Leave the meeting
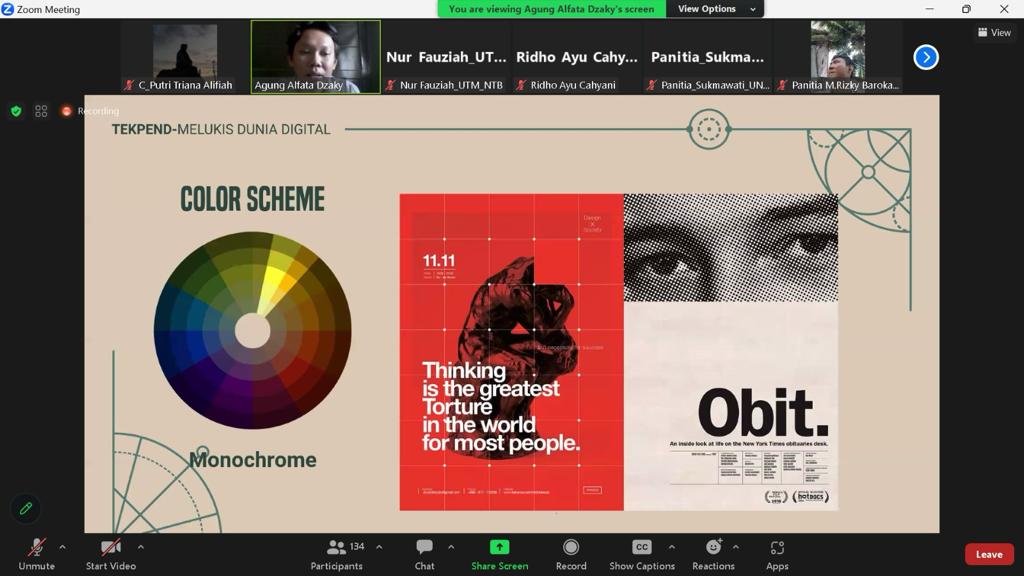Screen dimensions: 1024x576 [x=989, y=554]
